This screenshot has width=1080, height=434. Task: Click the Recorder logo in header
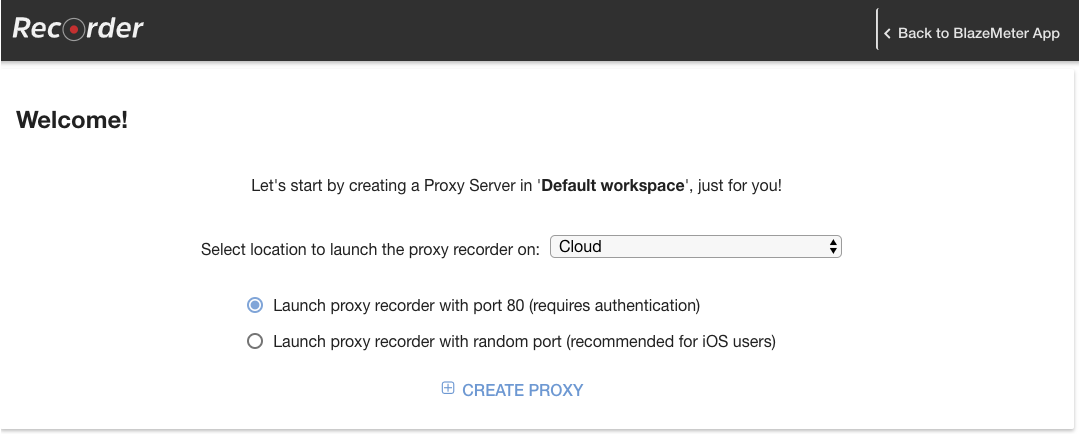78,29
